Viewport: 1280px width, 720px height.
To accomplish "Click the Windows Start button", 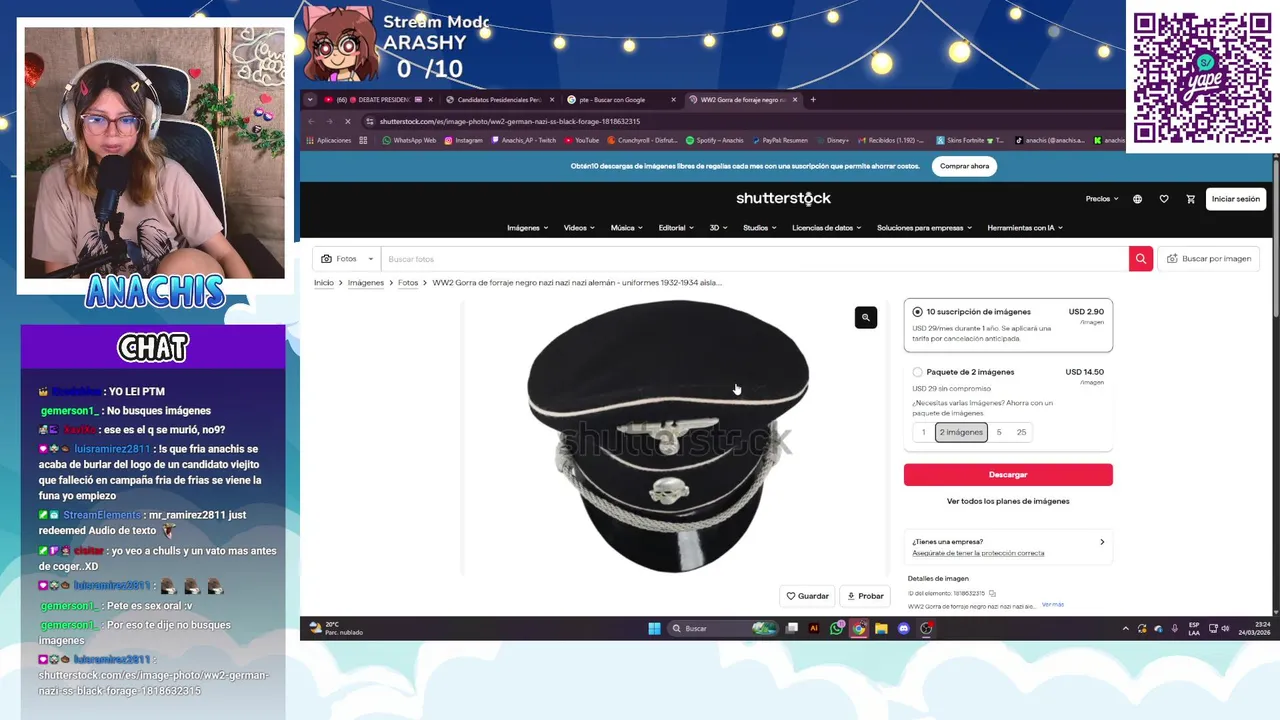I will [x=654, y=628].
